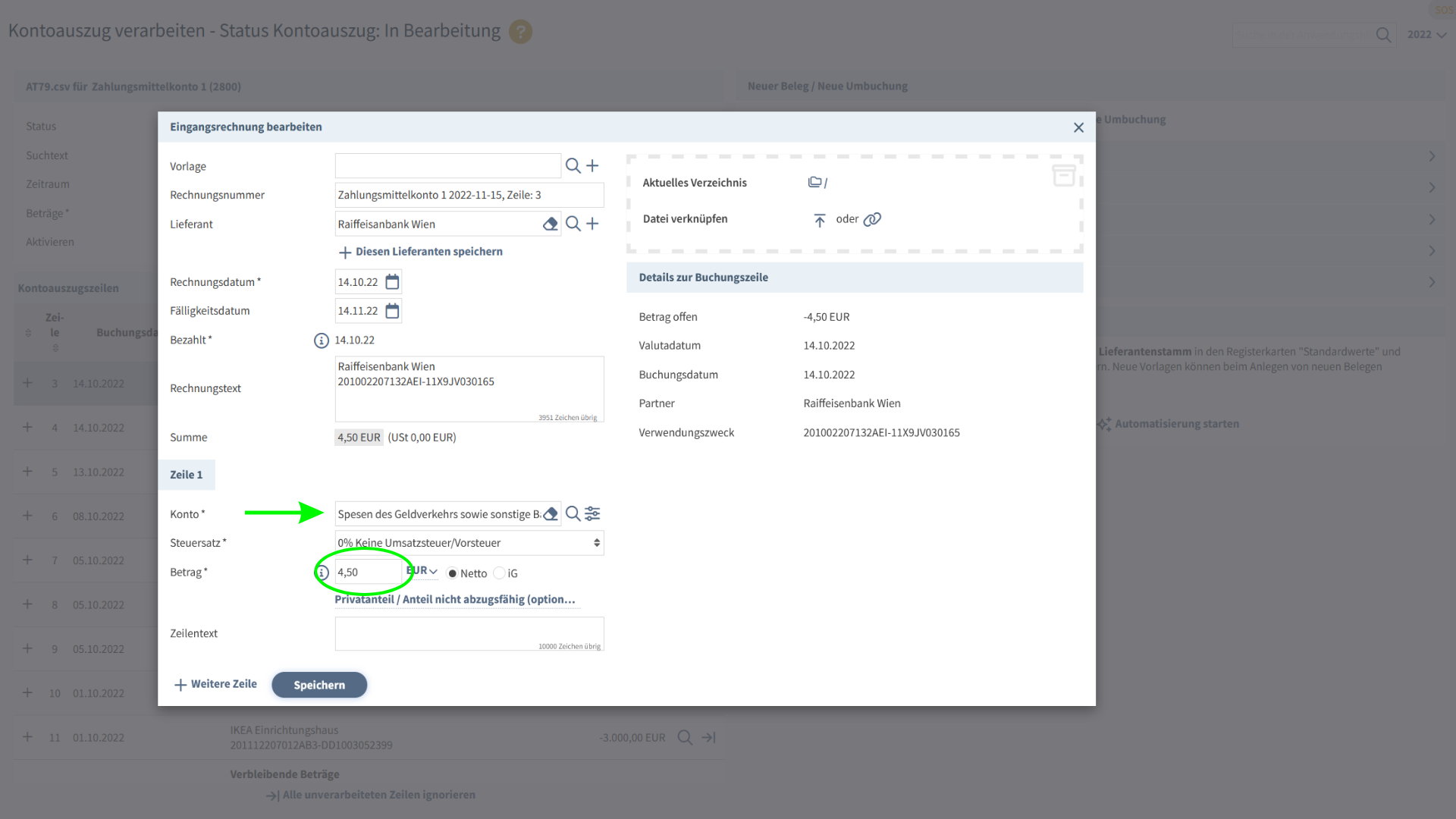The image size is (1456, 819).
Task: Open the Rechnungsdatum calendar picker
Action: tap(392, 282)
